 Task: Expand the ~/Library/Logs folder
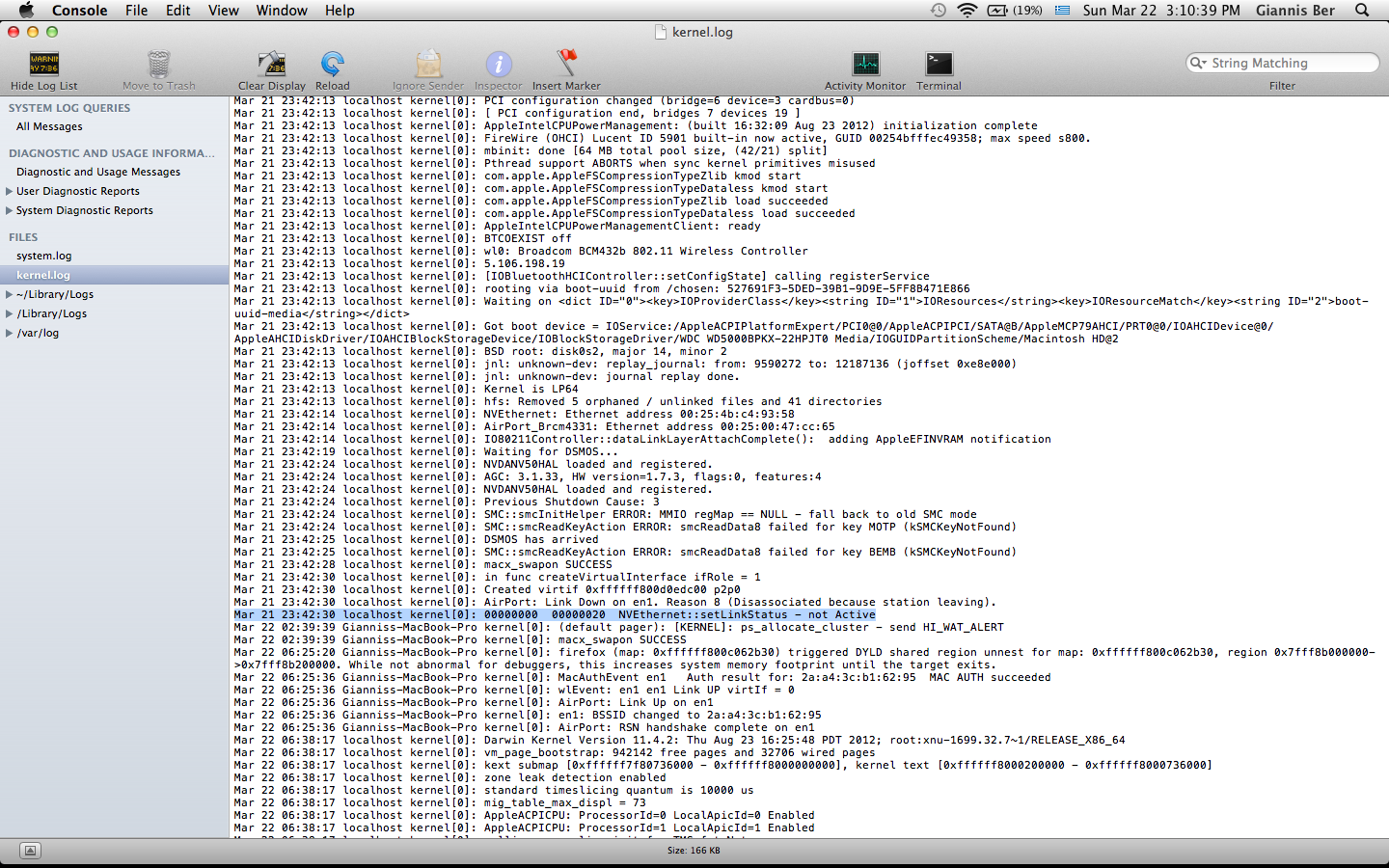pyautogui.click(x=10, y=294)
